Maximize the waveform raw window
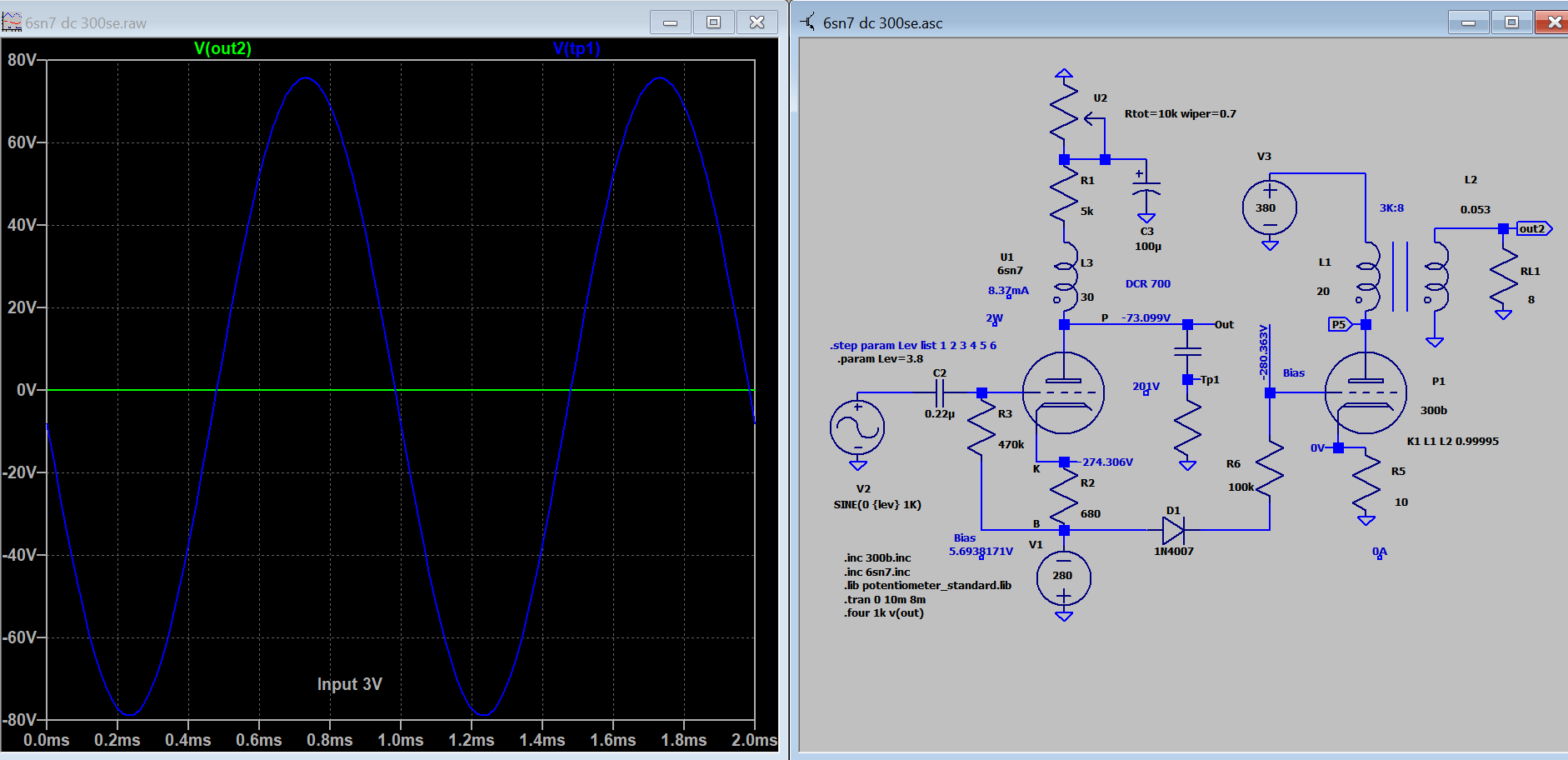The image size is (1568, 760). coord(714,22)
